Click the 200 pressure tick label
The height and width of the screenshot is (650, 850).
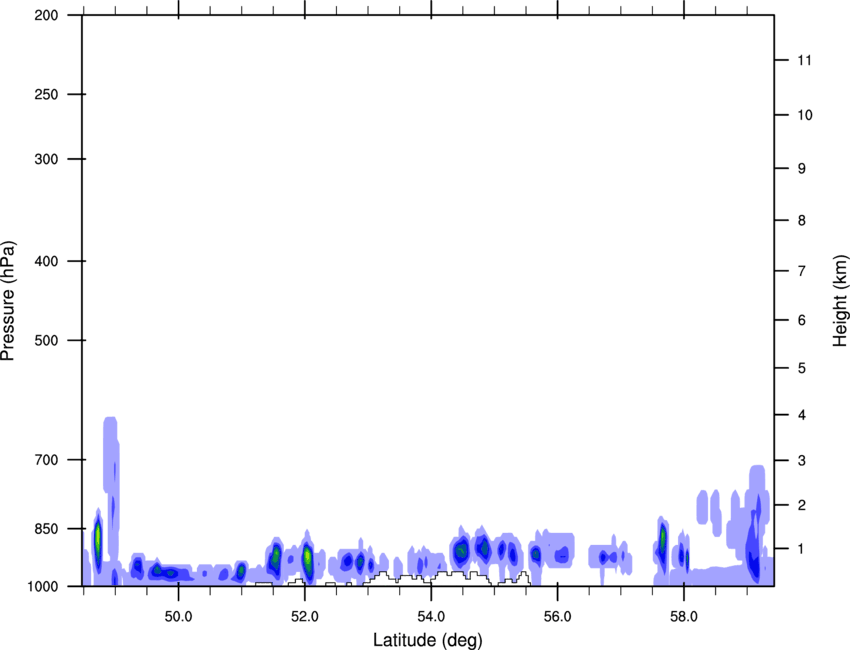click(x=46, y=15)
